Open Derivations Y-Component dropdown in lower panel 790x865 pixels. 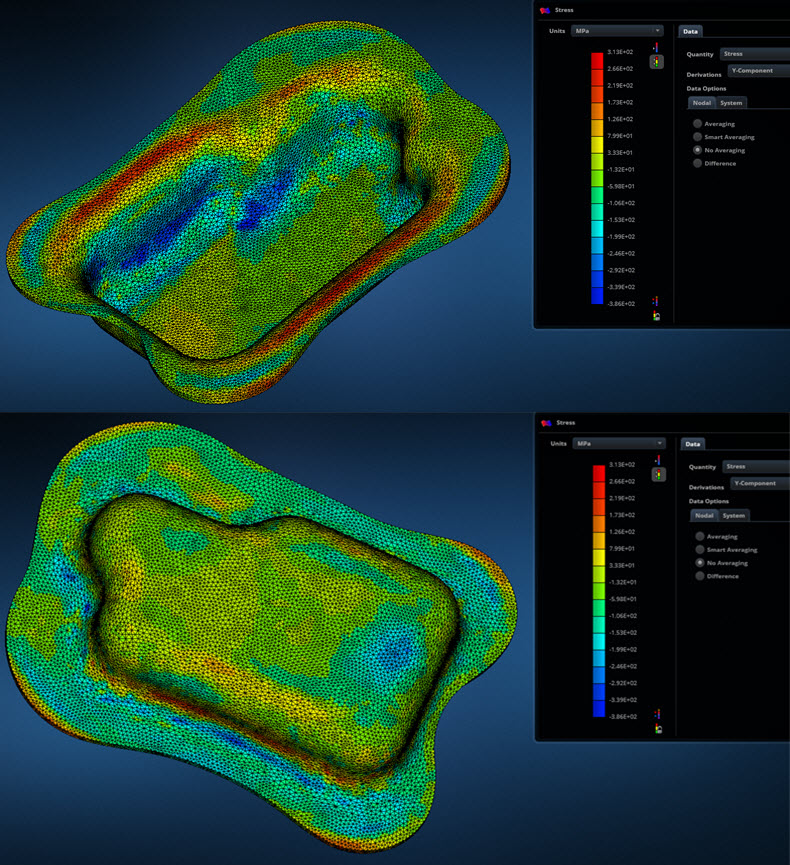click(x=760, y=483)
